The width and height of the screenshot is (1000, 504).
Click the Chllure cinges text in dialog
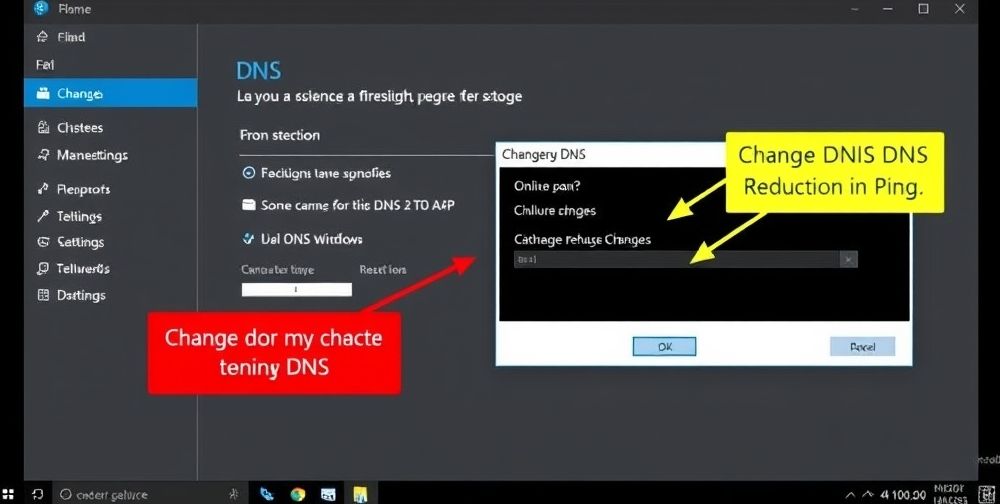tap(555, 211)
